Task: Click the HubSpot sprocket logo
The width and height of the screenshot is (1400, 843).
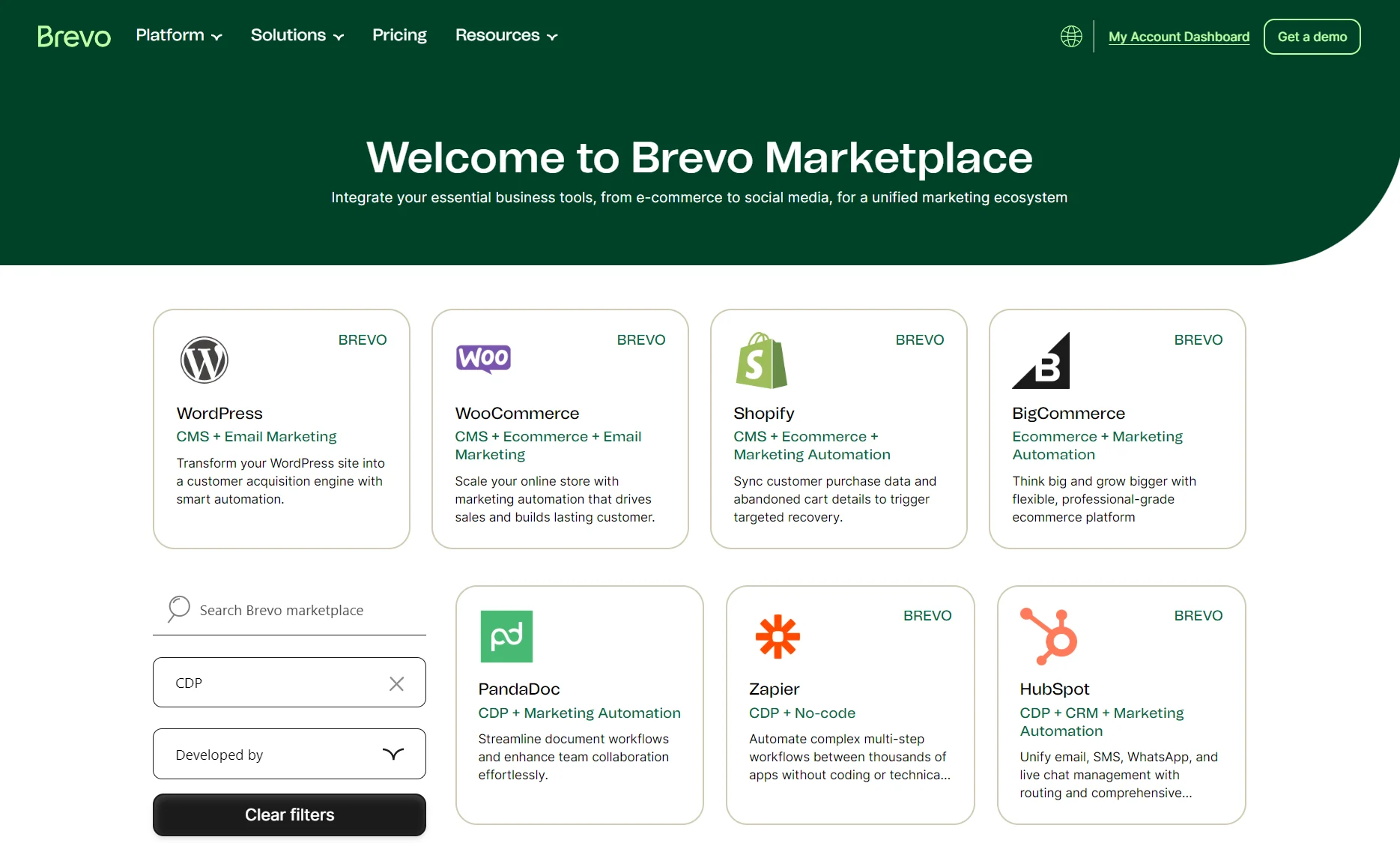Action: click(1049, 636)
